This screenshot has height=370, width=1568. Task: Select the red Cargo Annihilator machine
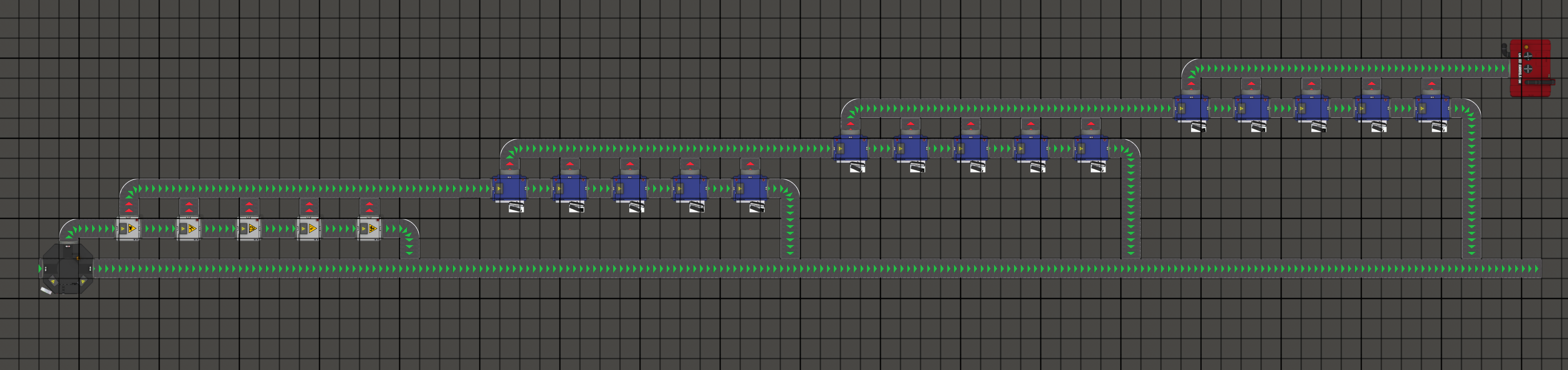(x=1530, y=68)
